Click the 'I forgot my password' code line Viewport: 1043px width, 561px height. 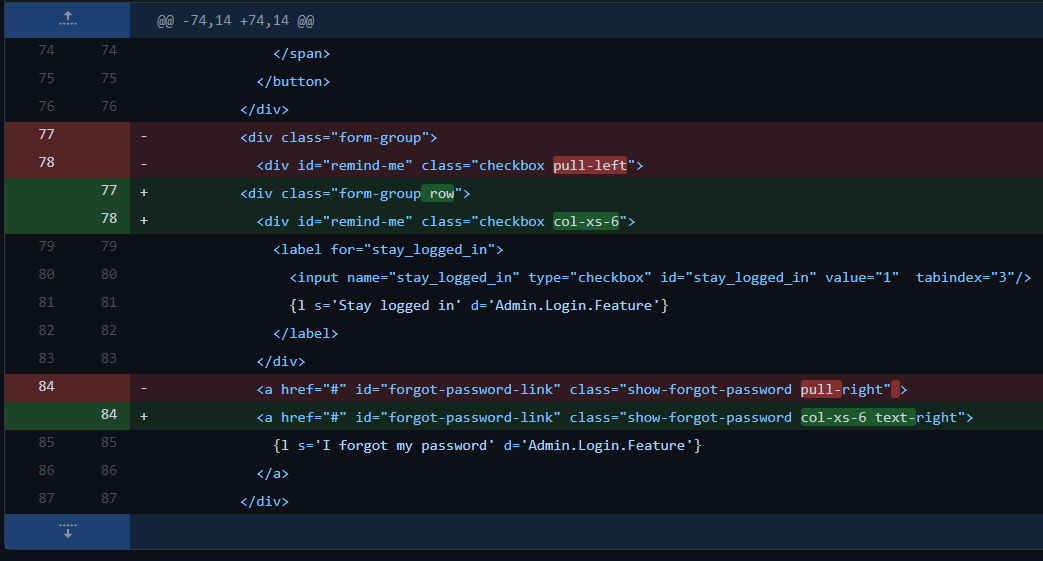487,446
